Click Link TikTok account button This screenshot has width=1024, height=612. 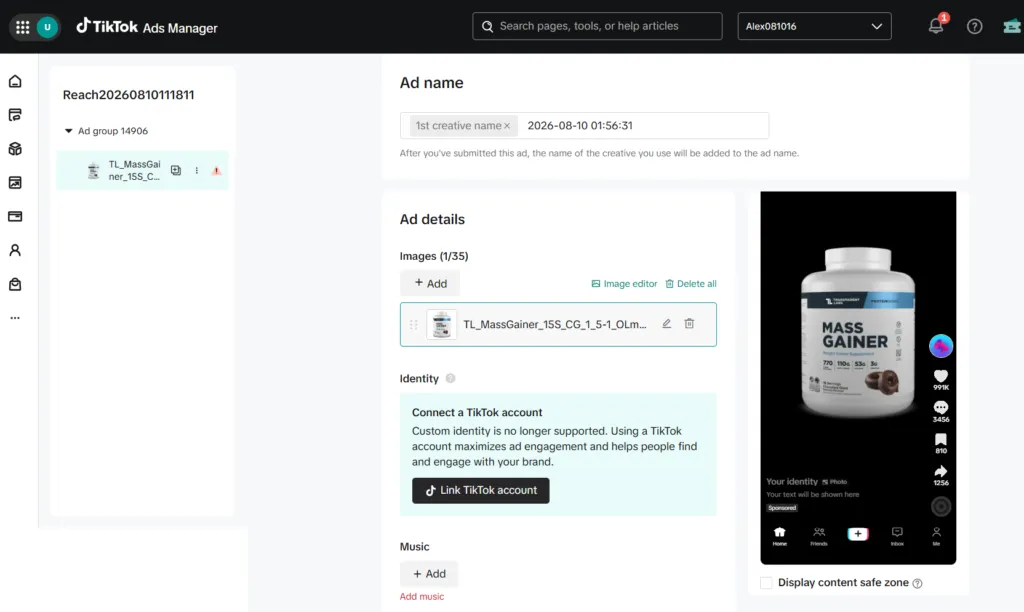tap(481, 491)
